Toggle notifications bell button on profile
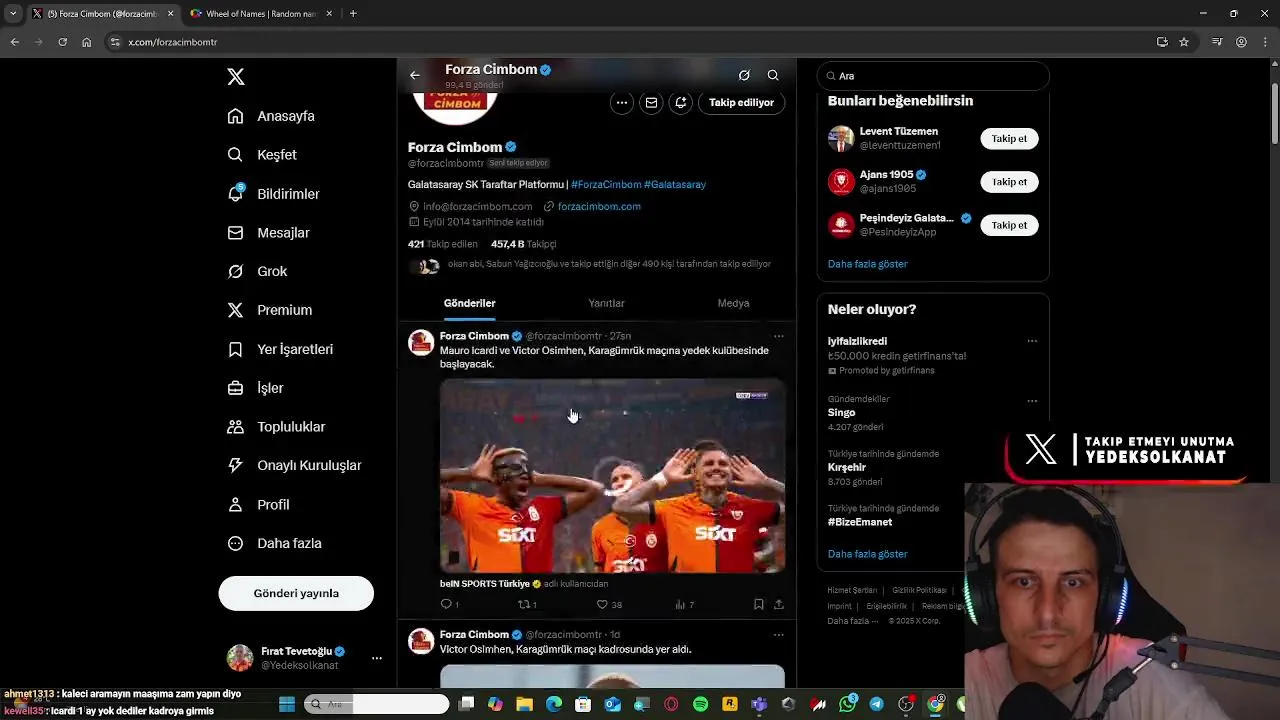This screenshot has width=1280, height=720. [x=681, y=102]
